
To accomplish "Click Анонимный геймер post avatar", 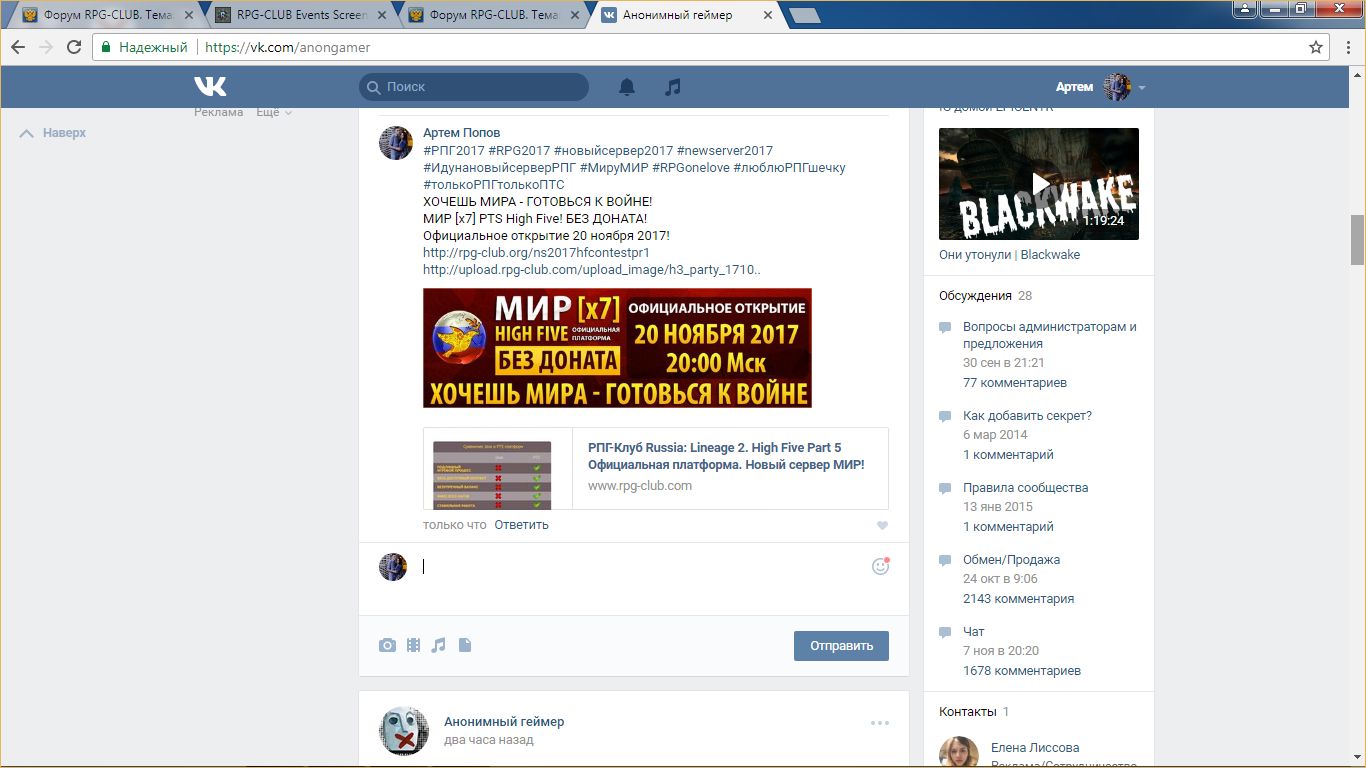I will pyautogui.click(x=404, y=731).
